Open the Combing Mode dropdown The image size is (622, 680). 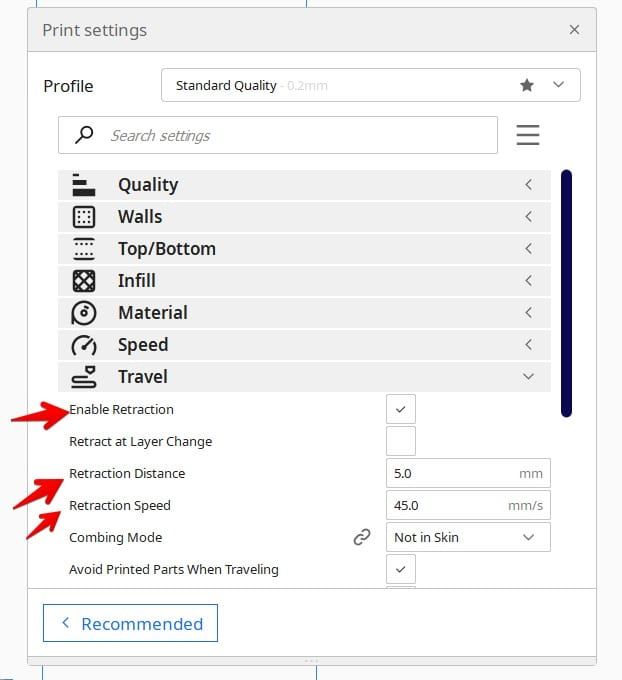click(466, 537)
